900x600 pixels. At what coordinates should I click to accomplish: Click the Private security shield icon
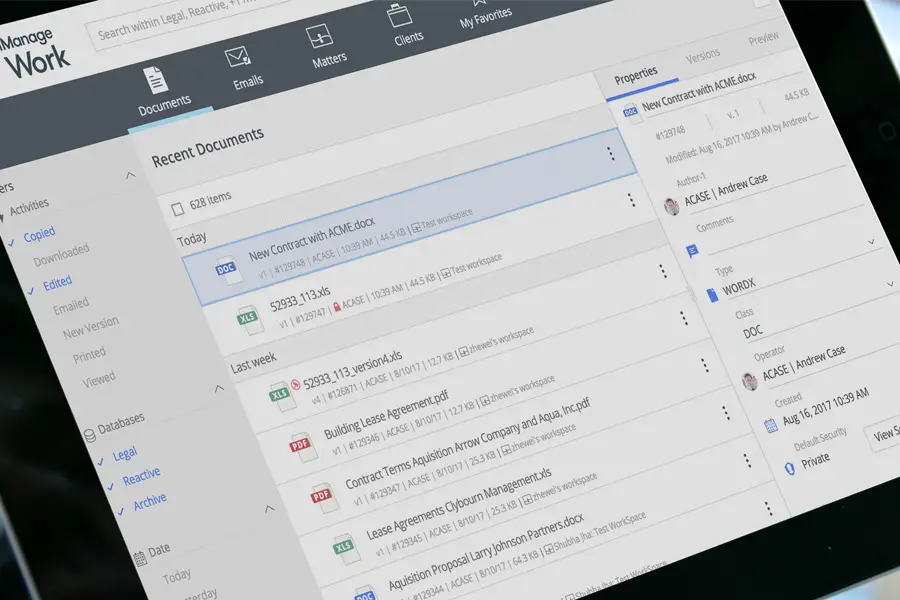[790, 469]
